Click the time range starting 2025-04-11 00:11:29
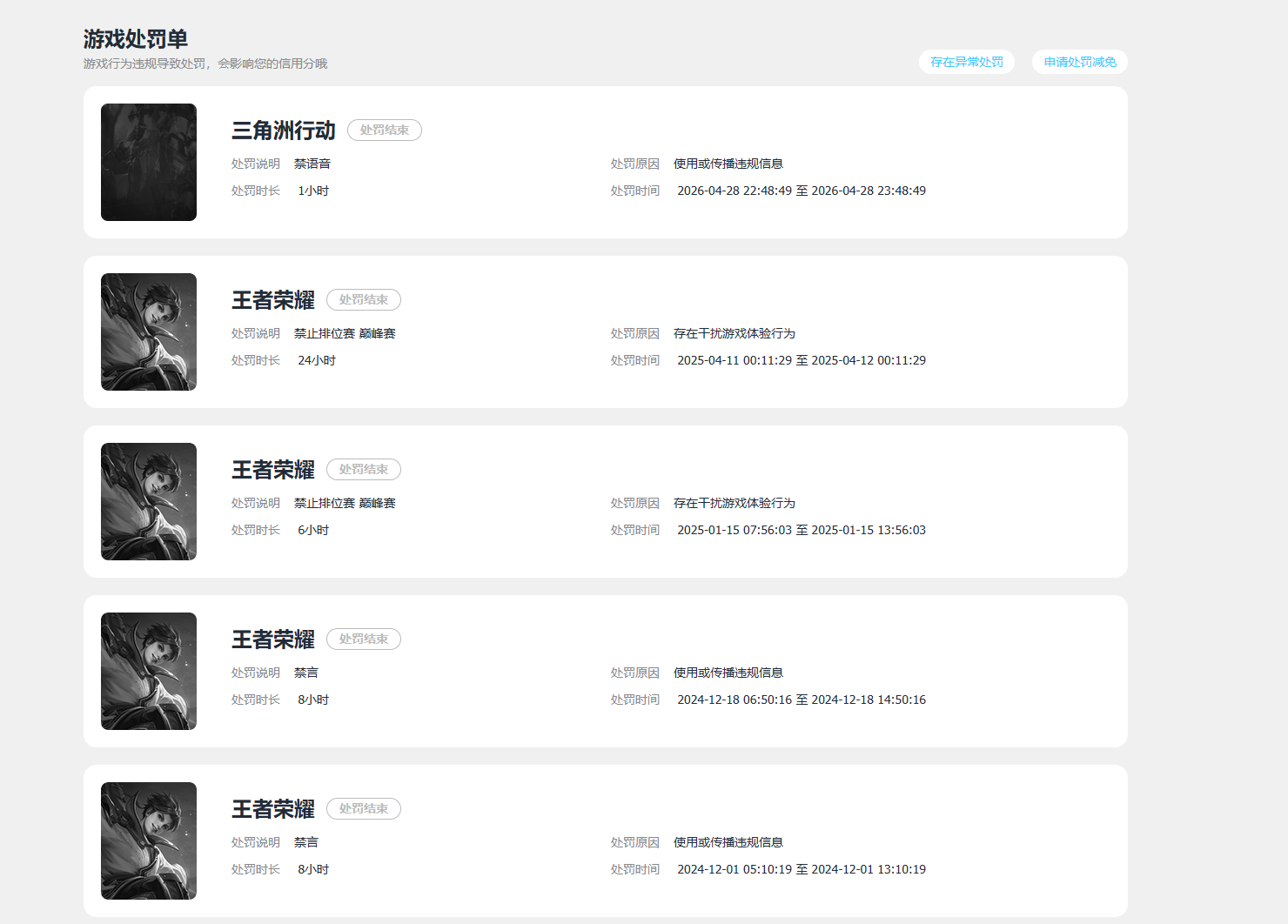The width and height of the screenshot is (1288, 924). (802, 360)
